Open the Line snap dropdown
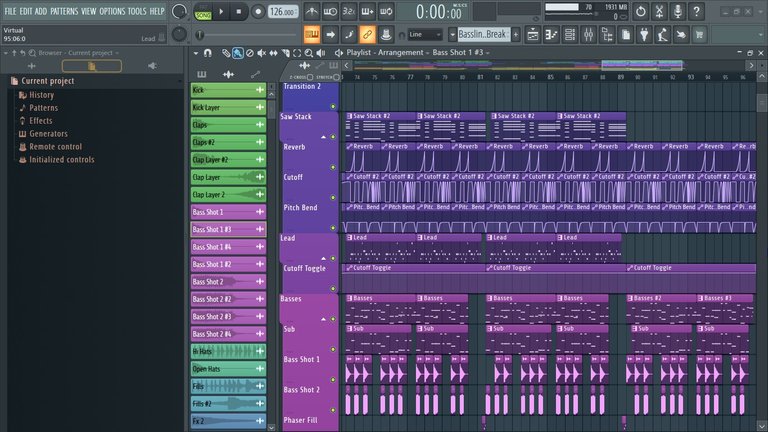Screen dimensions: 768x432 (425, 34)
